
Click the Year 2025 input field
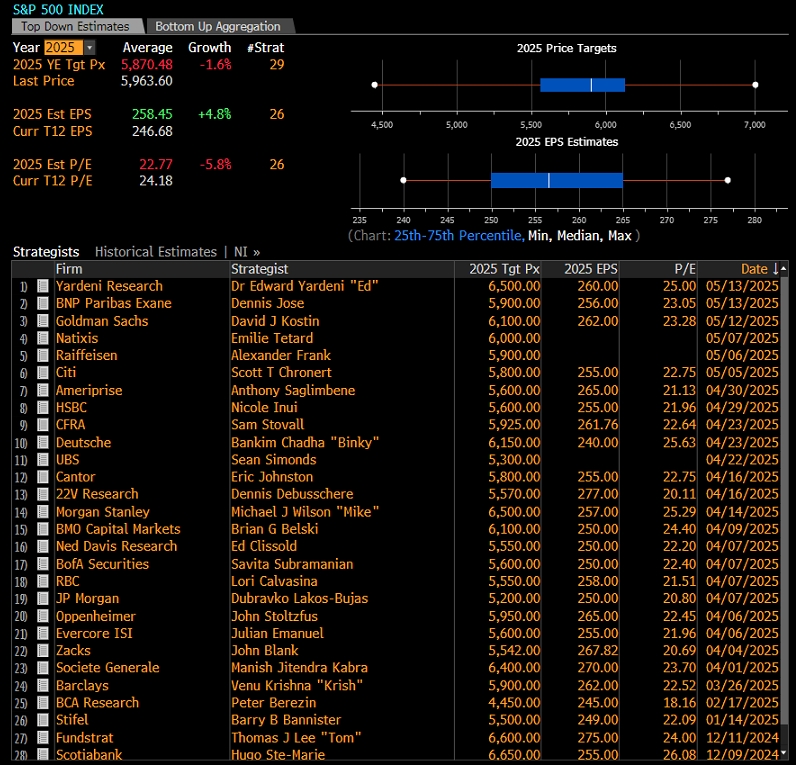pos(63,48)
